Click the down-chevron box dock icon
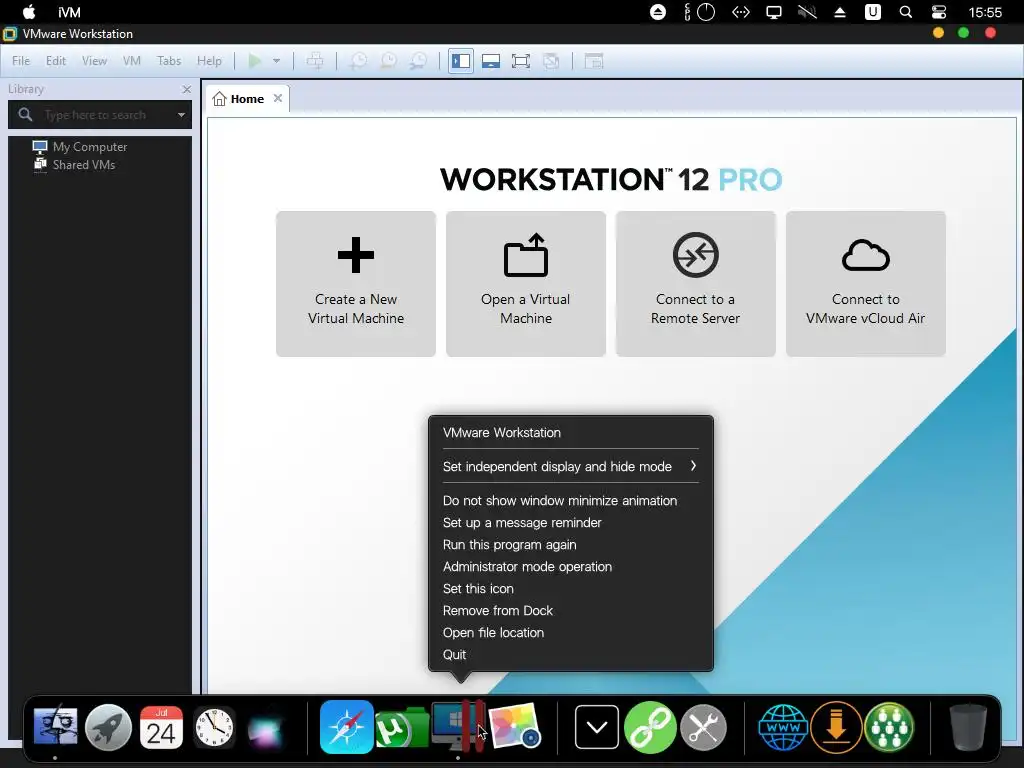 click(597, 727)
